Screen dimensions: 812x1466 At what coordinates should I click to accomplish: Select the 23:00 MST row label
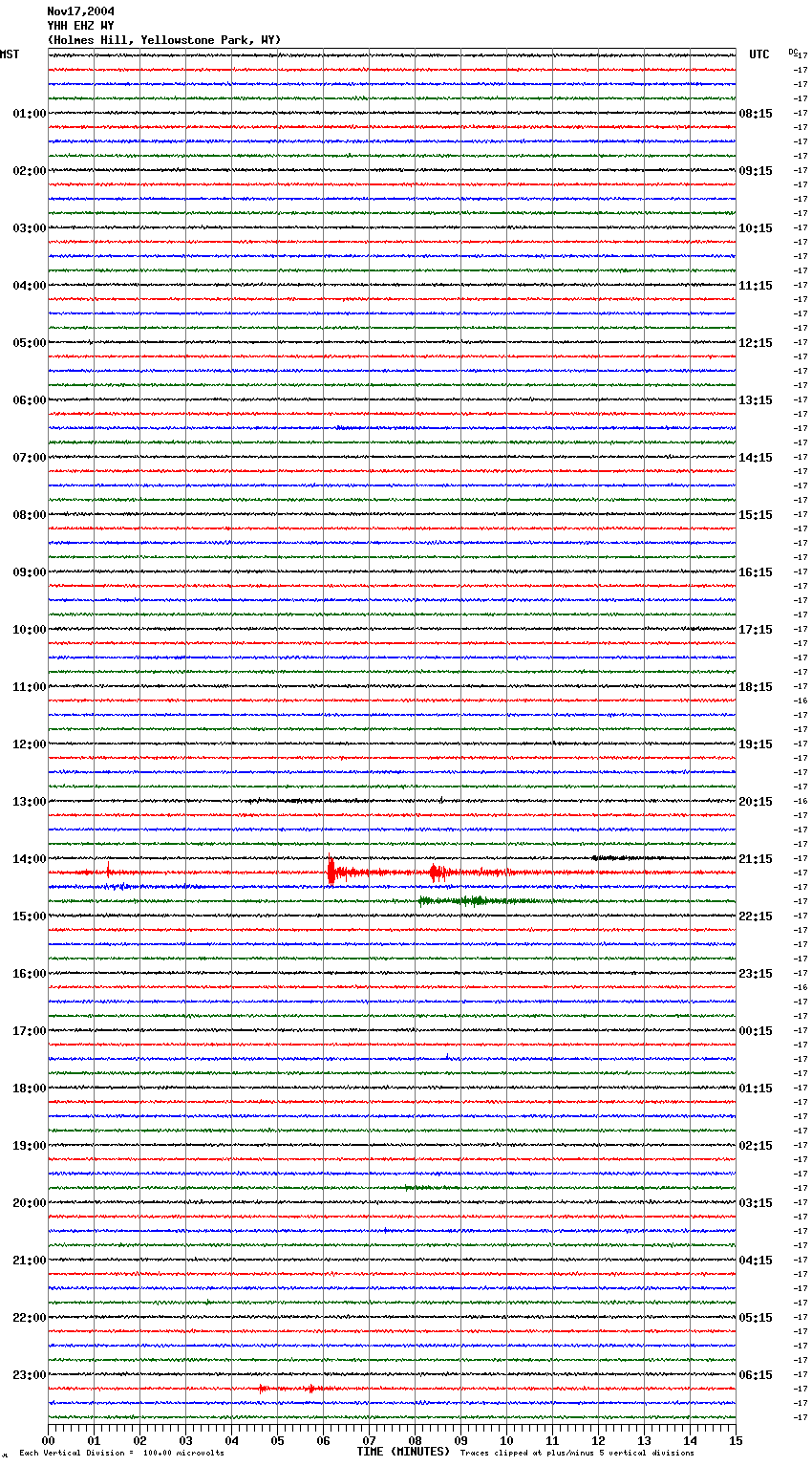[x=29, y=1375]
